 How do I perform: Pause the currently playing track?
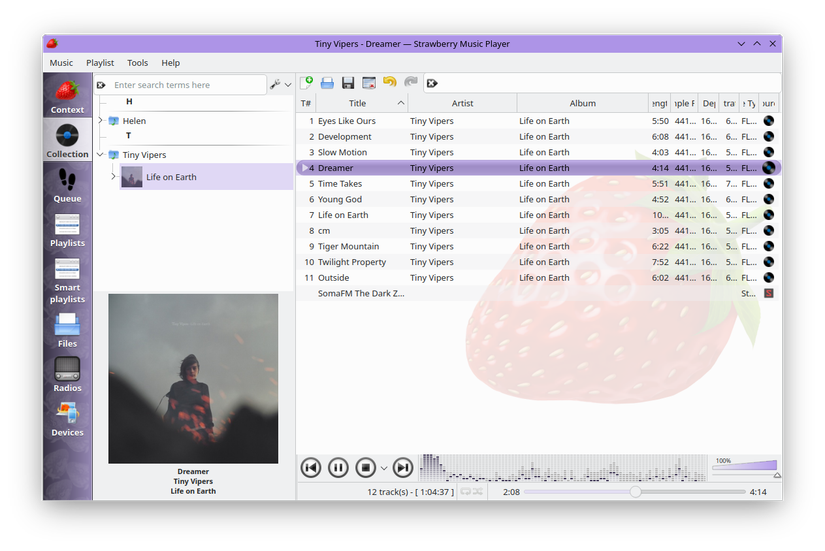(338, 467)
